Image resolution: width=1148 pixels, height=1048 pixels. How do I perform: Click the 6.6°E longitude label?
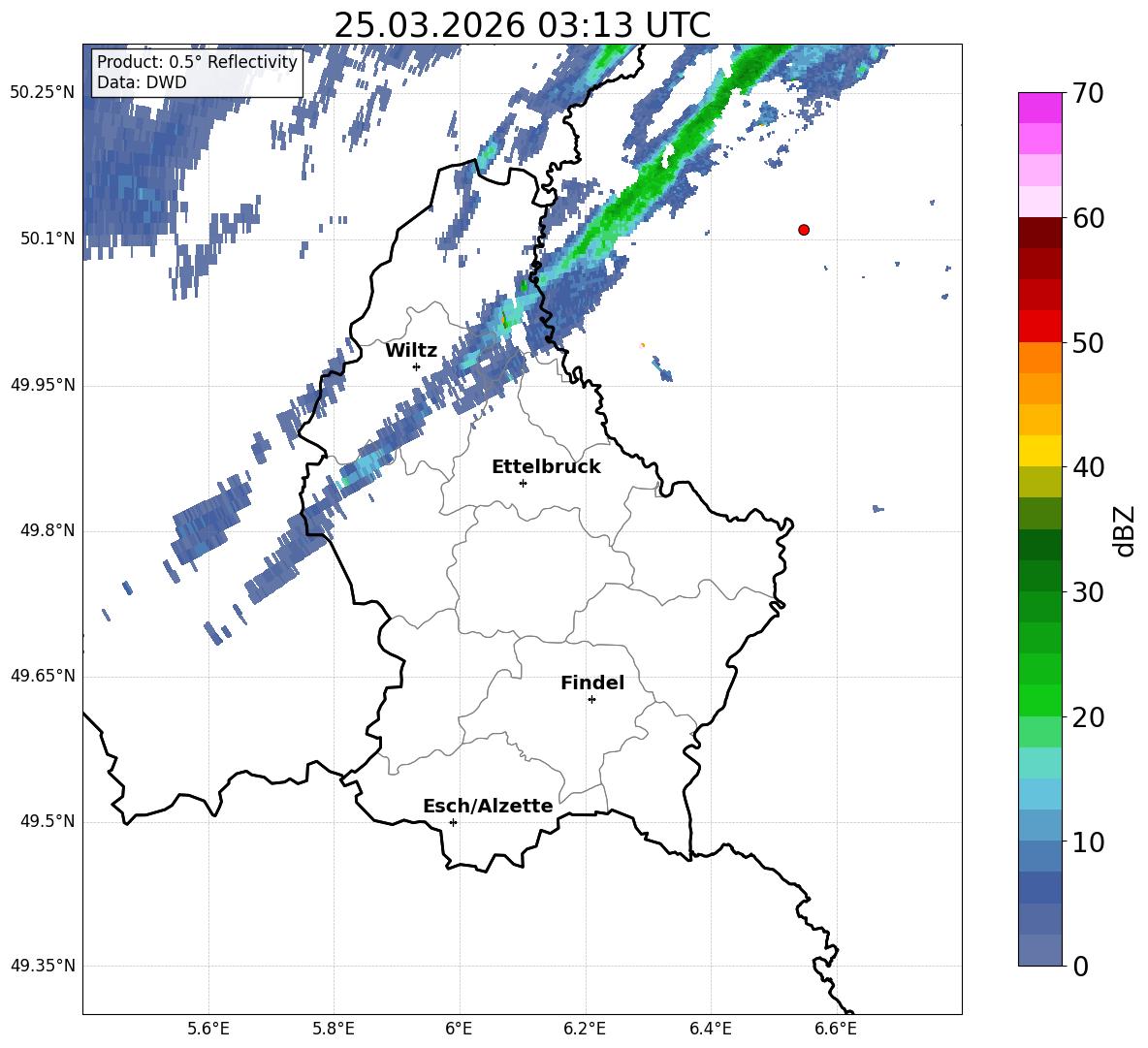pyautogui.click(x=836, y=1029)
